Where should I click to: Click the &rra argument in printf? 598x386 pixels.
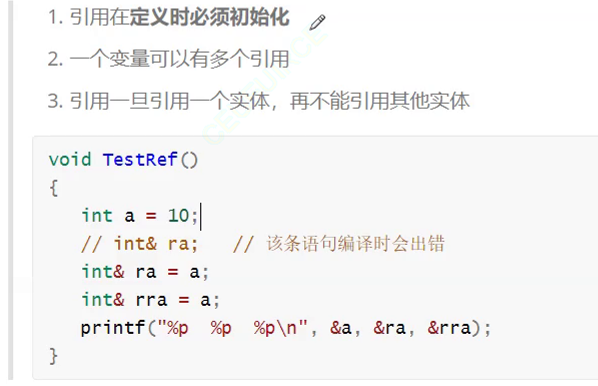point(449,328)
